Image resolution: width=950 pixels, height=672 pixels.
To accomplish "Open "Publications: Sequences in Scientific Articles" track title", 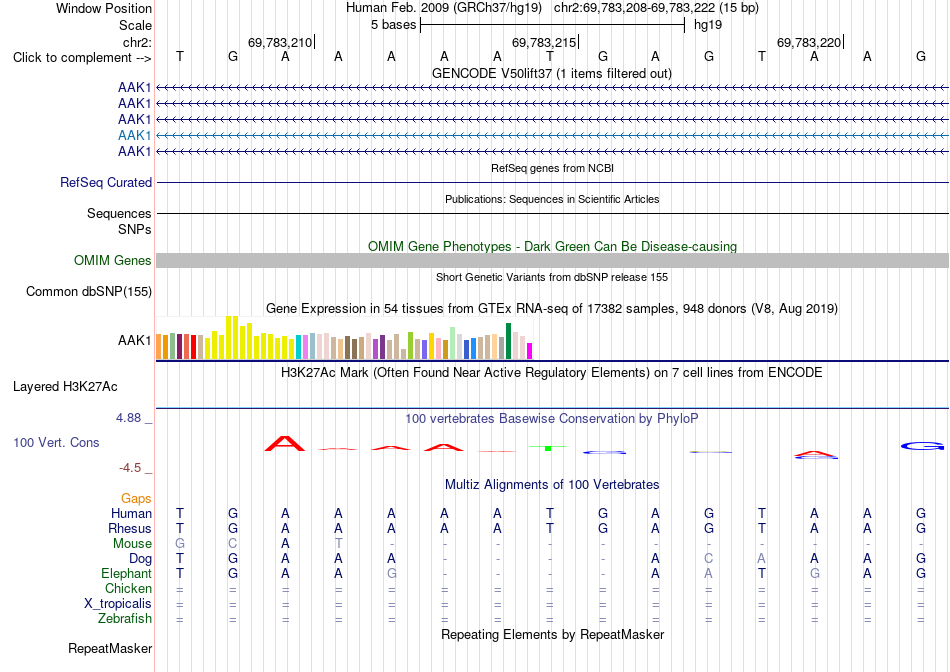I will [x=552, y=199].
